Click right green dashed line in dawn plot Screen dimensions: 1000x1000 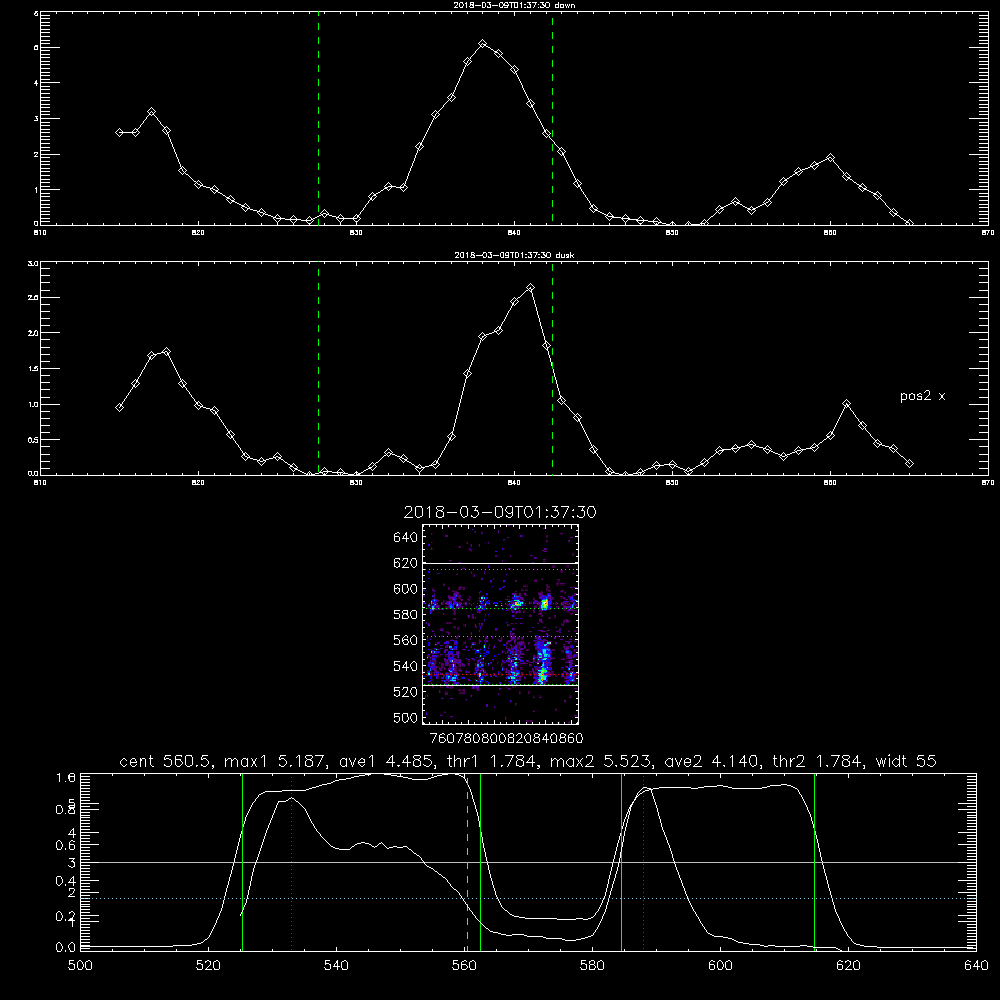click(x=552, y=118)
